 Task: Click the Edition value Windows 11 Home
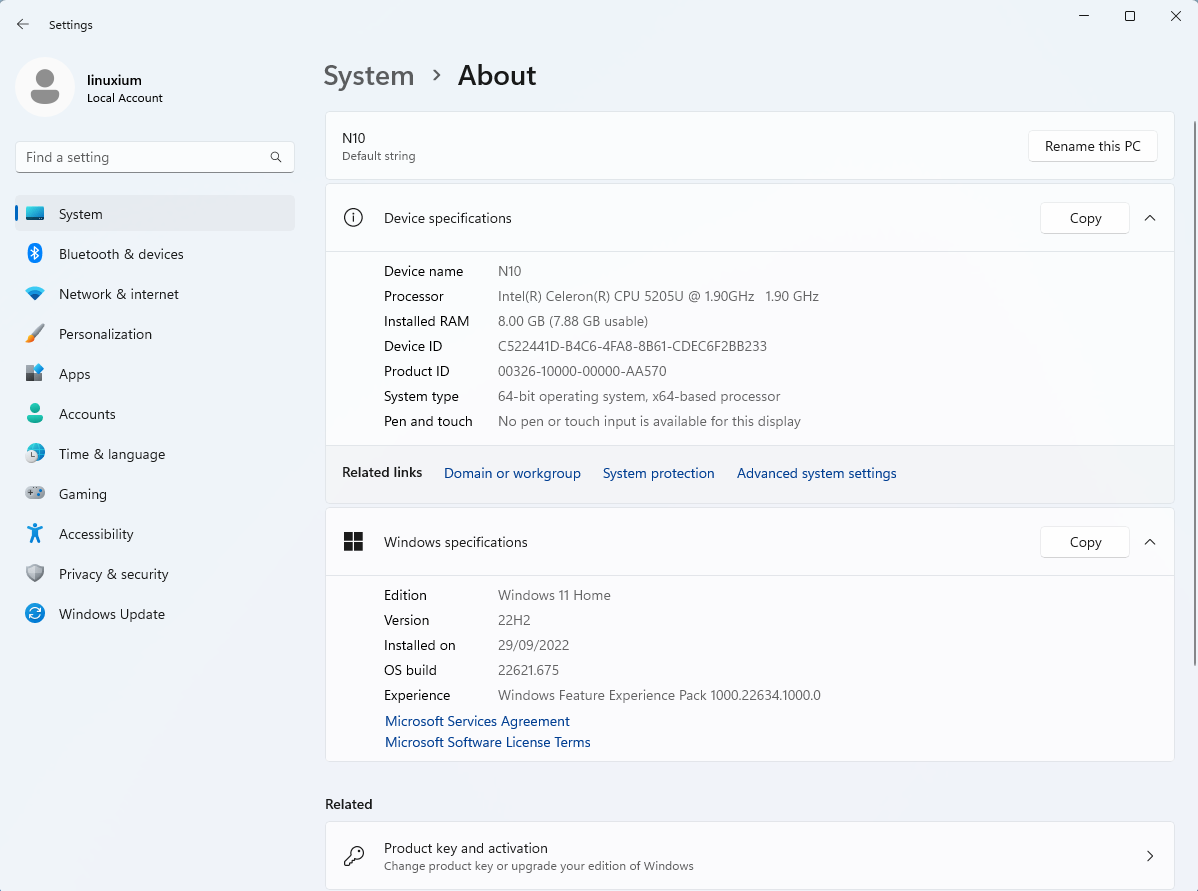(x=555, y=595)
